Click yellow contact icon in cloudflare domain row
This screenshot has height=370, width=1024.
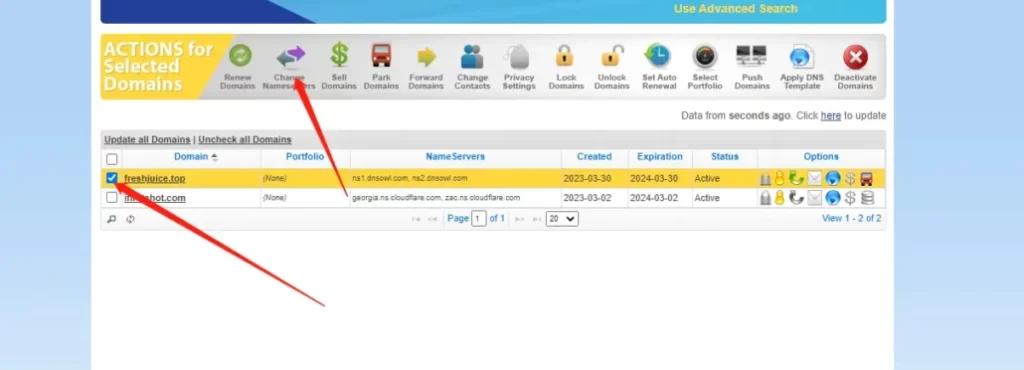(779, 198)
